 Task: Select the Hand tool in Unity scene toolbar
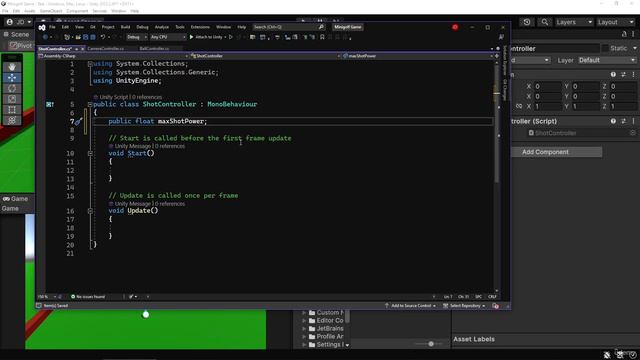(12, 67)
